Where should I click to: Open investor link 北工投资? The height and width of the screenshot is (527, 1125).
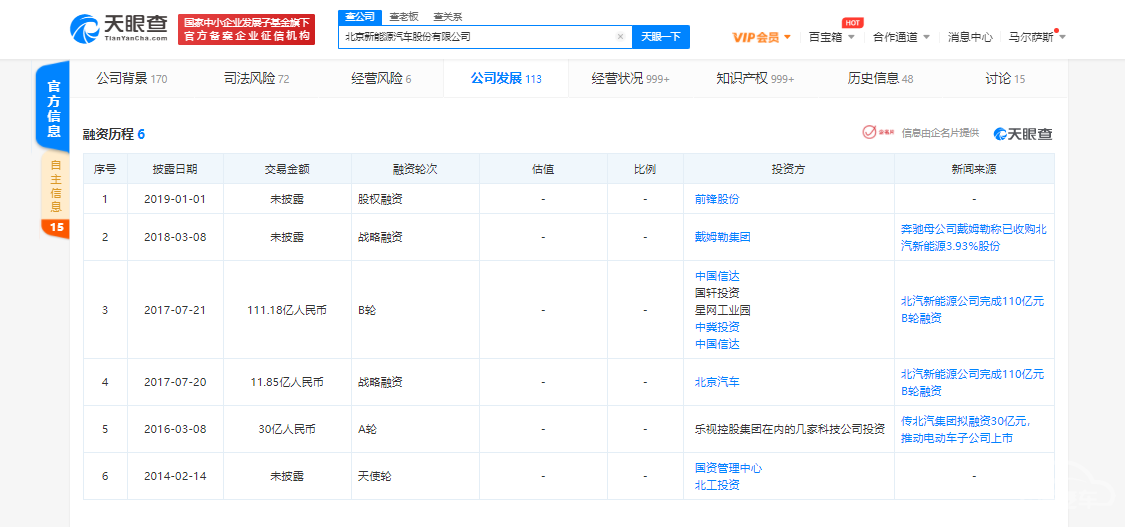pyautogui.click(x=717, y=485)
